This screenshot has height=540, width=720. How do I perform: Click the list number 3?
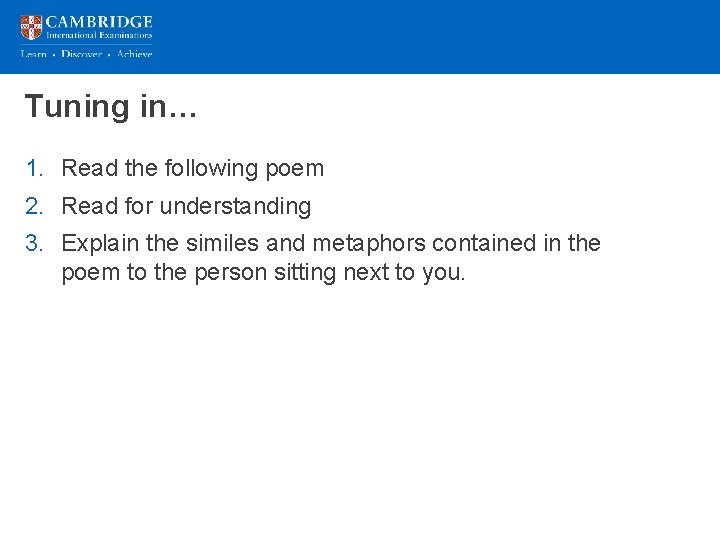pyautogui.click(x=34, y=243)
